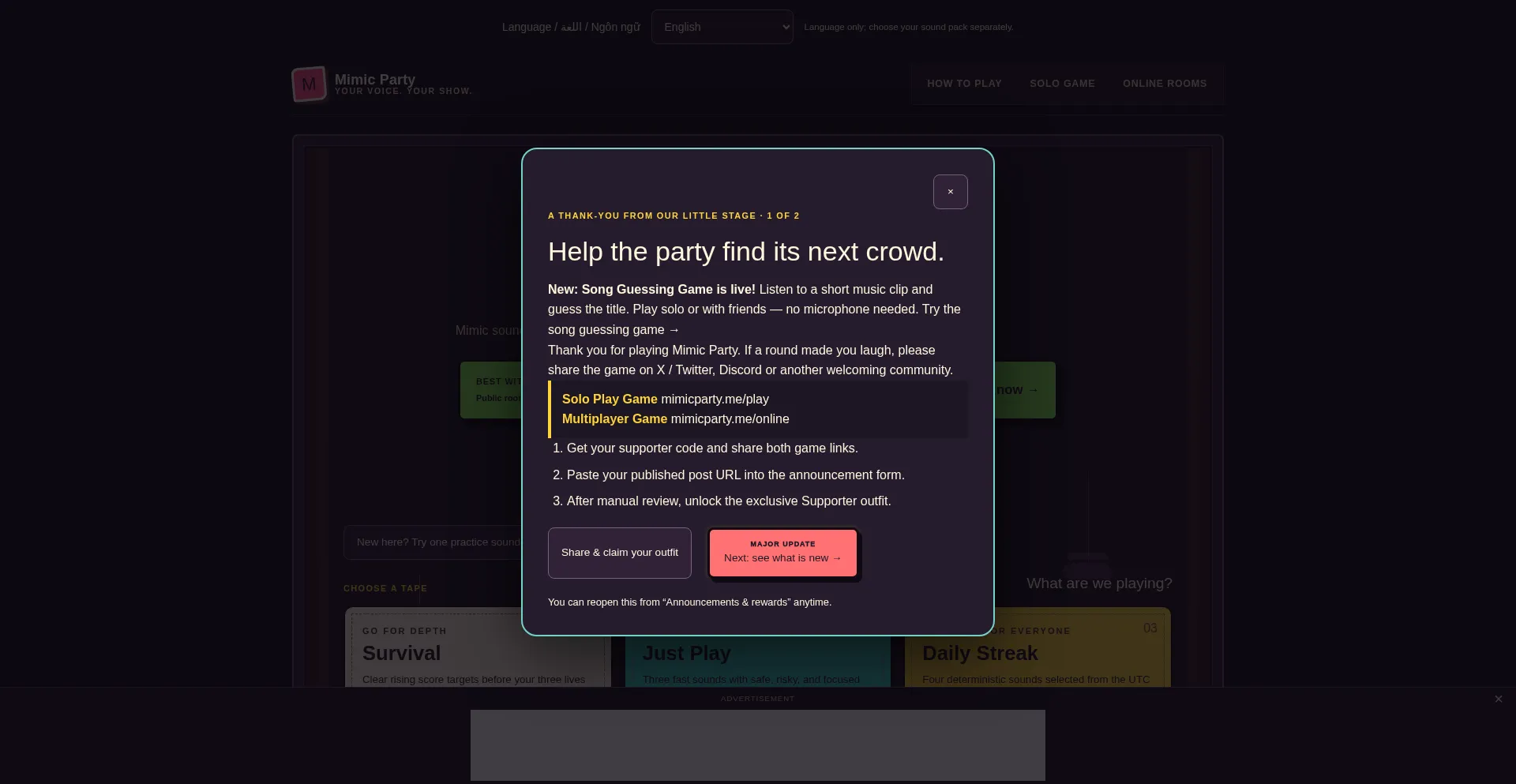
Task: Click the 'New here? Try one practice sound' box
Action: coord(433,542)
